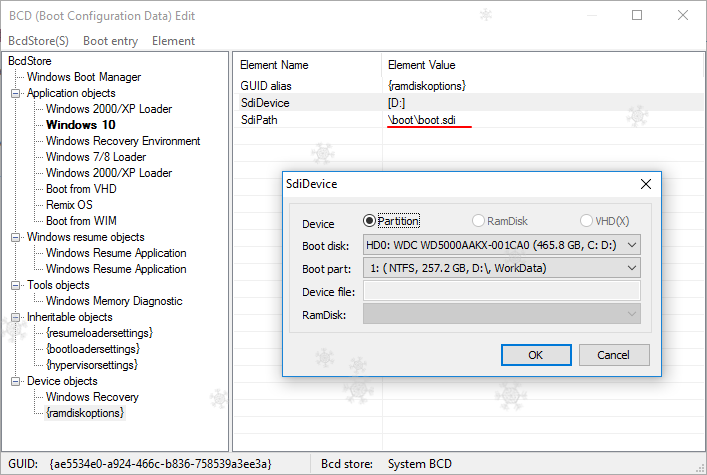Select the Partition radio button
707x475 pixels.
tap(391, 221)
